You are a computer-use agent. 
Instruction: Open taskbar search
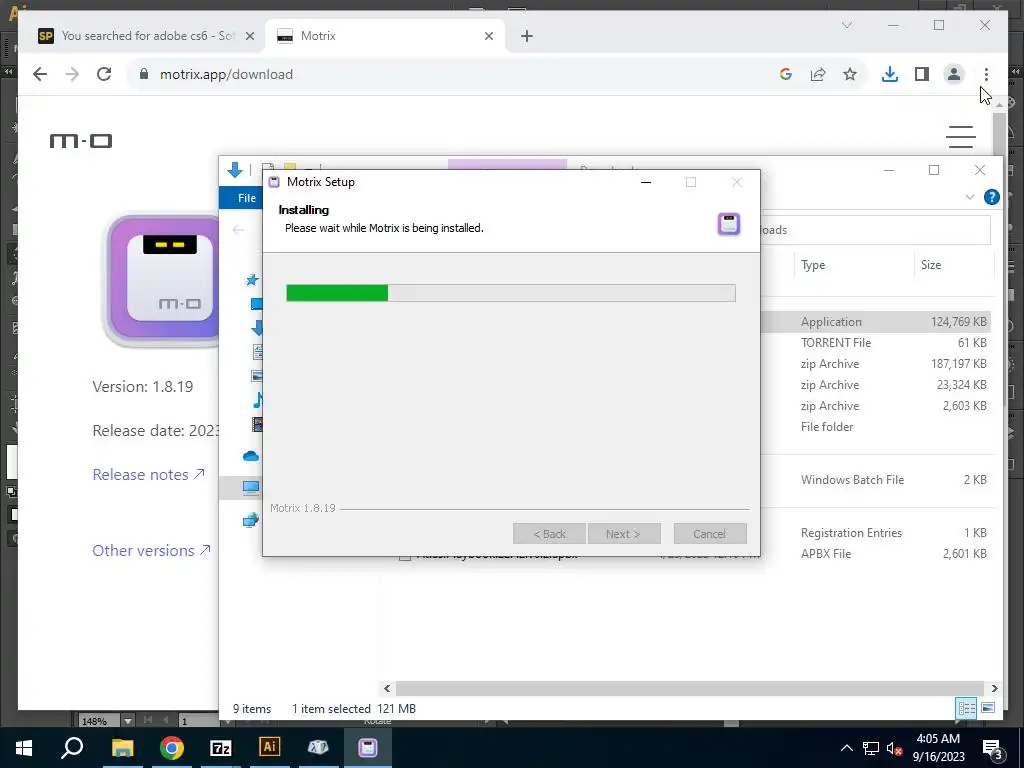point(72,748)
